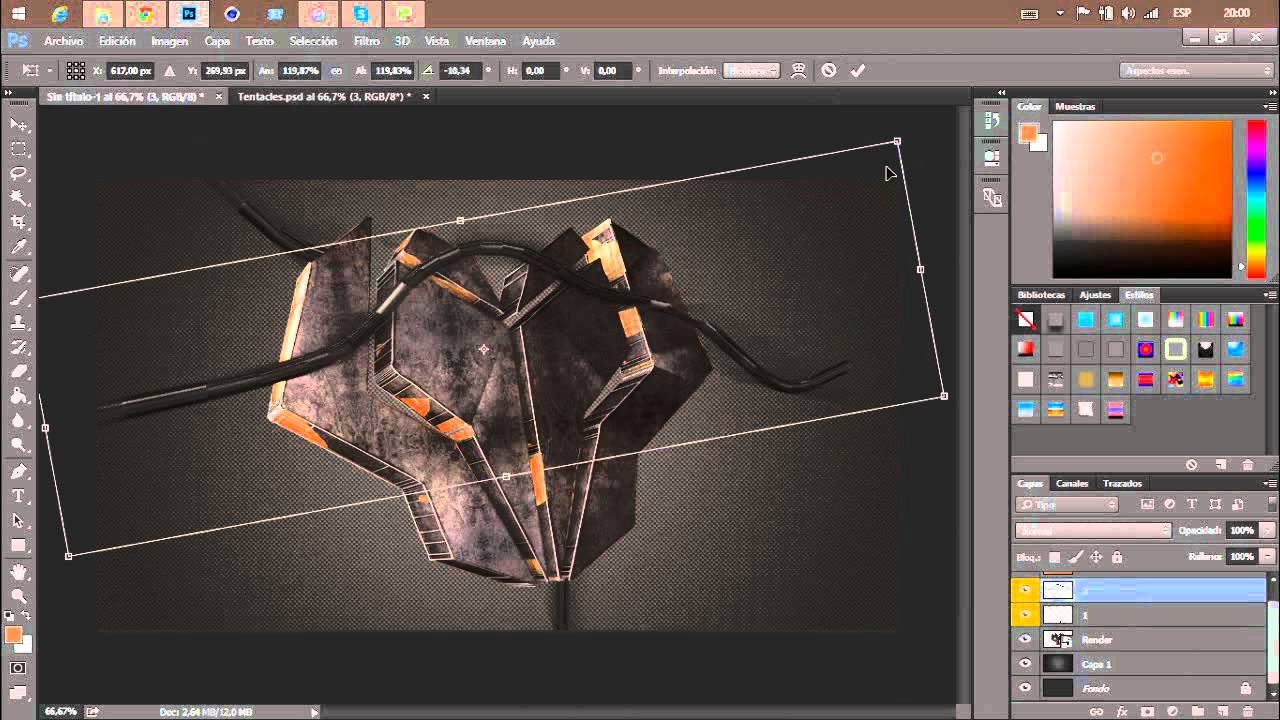Screen dimensions: 1280x720
Task: Switch to the Muestras tab
Action: click(x=1075, y=106)
